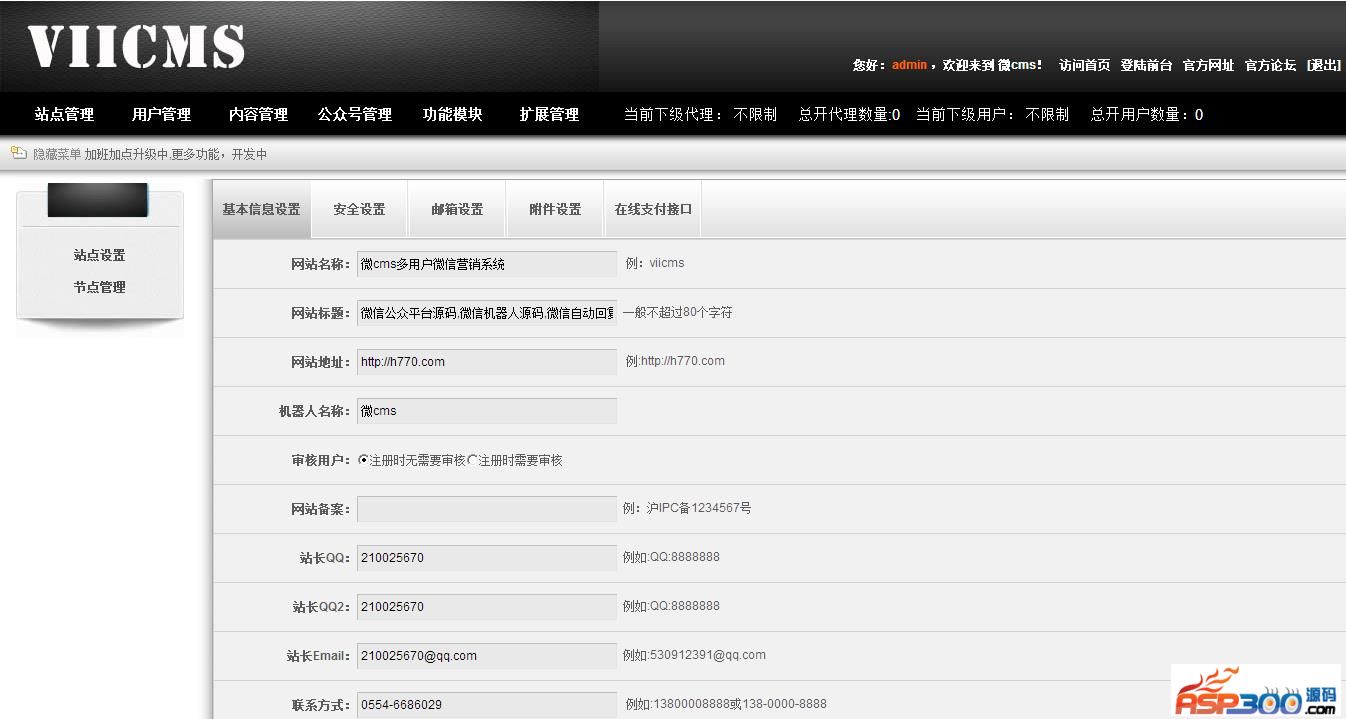Open 扩展管理 menu
Image resolution: width=1346 pixels, height=719 pixels.
(549, 115)
